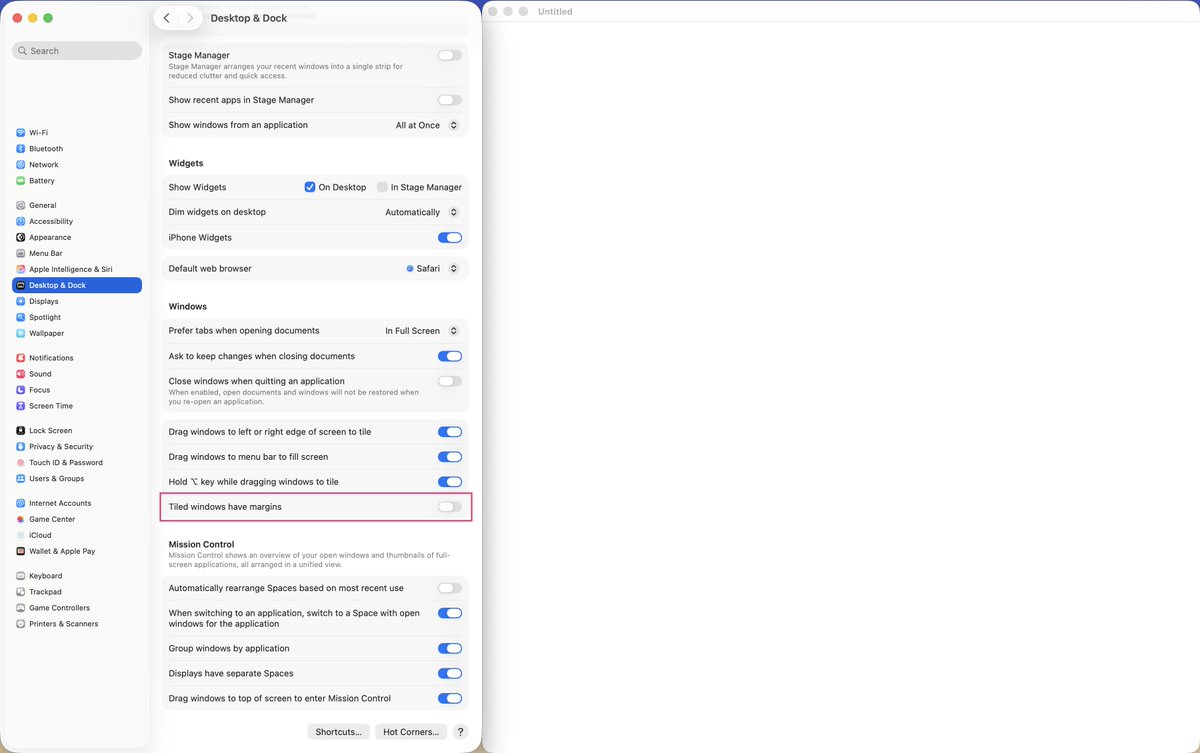Check the In Stage Manager checkbox
The width and height of the screenshot is (1200, 753).
tap(382, 187)
